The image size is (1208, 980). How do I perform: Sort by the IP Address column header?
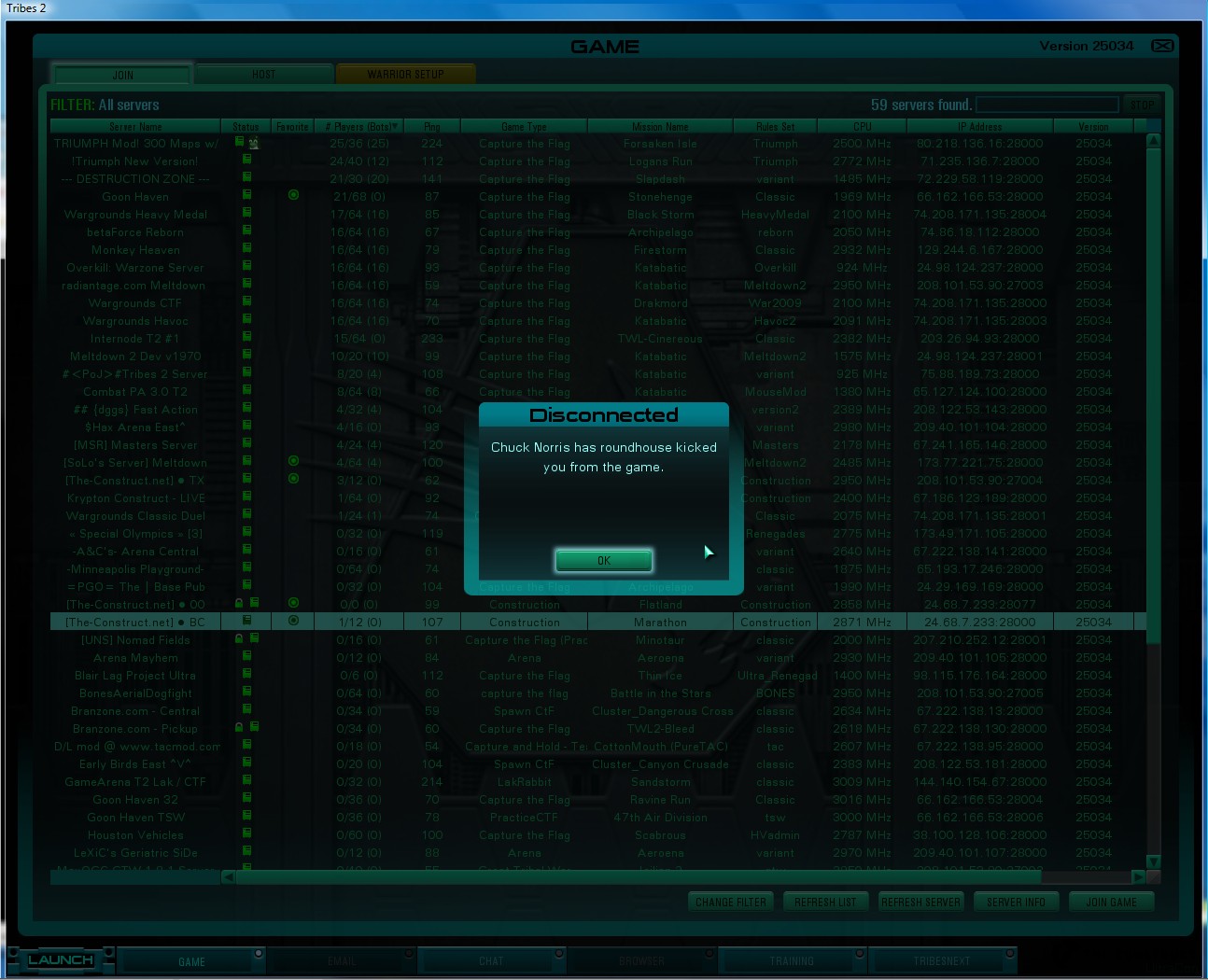(x=979, y=126)
